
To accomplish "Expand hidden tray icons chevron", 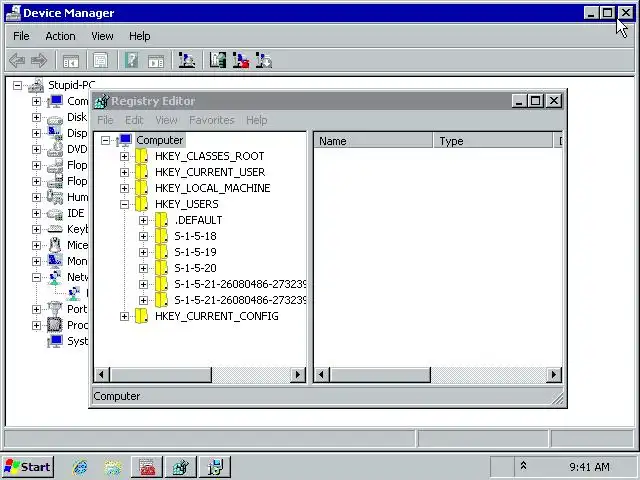I will coord(523,466).
